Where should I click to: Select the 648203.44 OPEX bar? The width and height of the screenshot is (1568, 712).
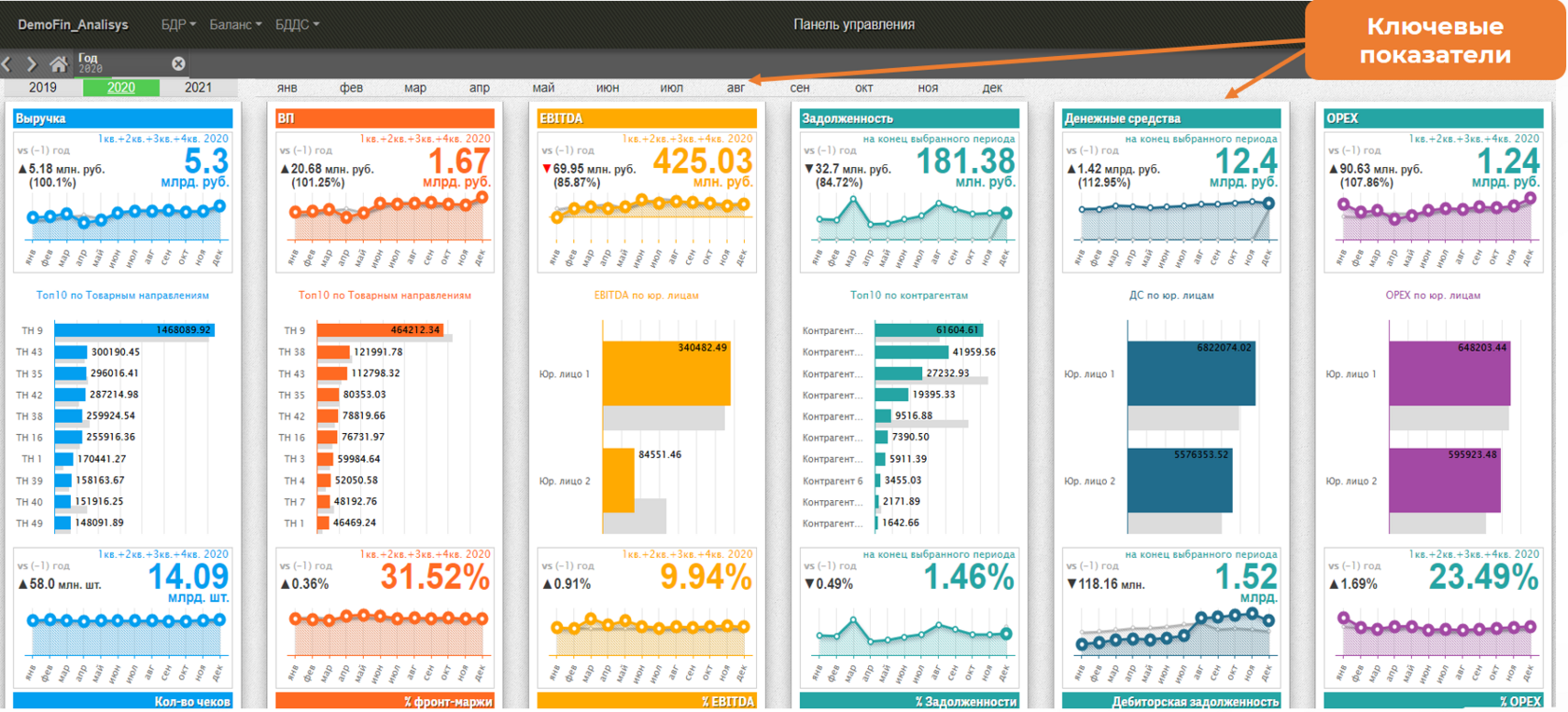1449,373
